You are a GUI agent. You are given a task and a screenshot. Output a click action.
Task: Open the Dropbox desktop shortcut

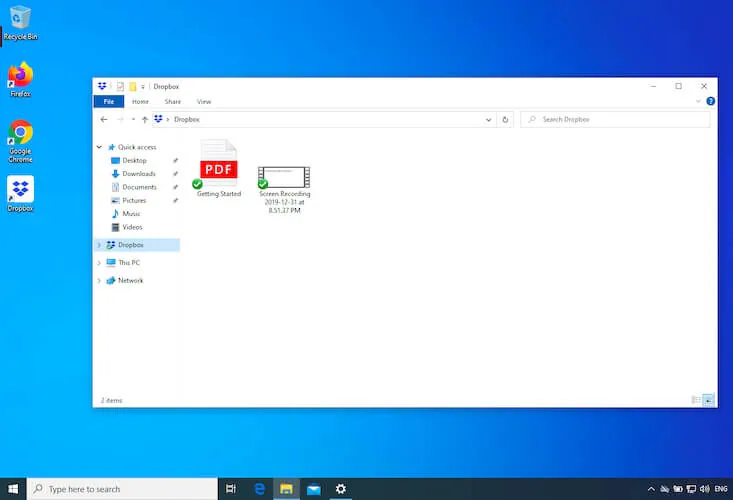click(20, 194)
